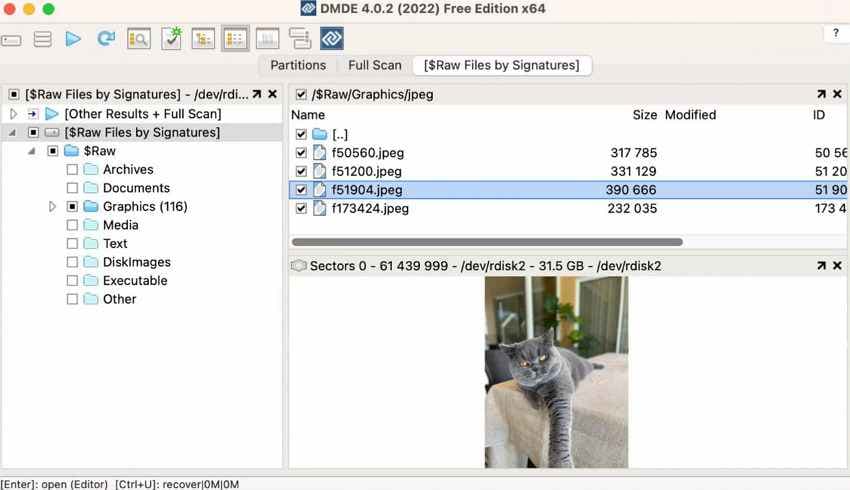Screen dimensions: 850x490
Task: Check the Documents folder checkbox
Action: (72, 188)
